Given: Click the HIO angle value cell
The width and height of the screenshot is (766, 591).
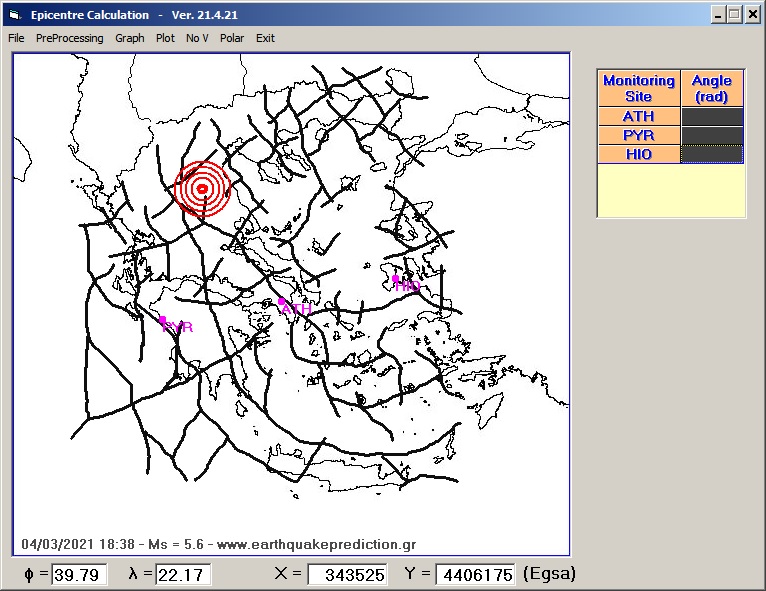Looking at the screenshot, I should [x=711, y=154].
